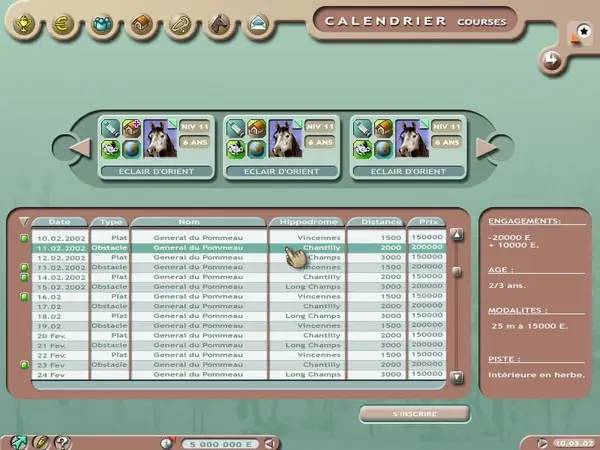The width and height of the screenshot is (600, 450).
Task: Open the trophy menu icon
Action: point(23,22)
